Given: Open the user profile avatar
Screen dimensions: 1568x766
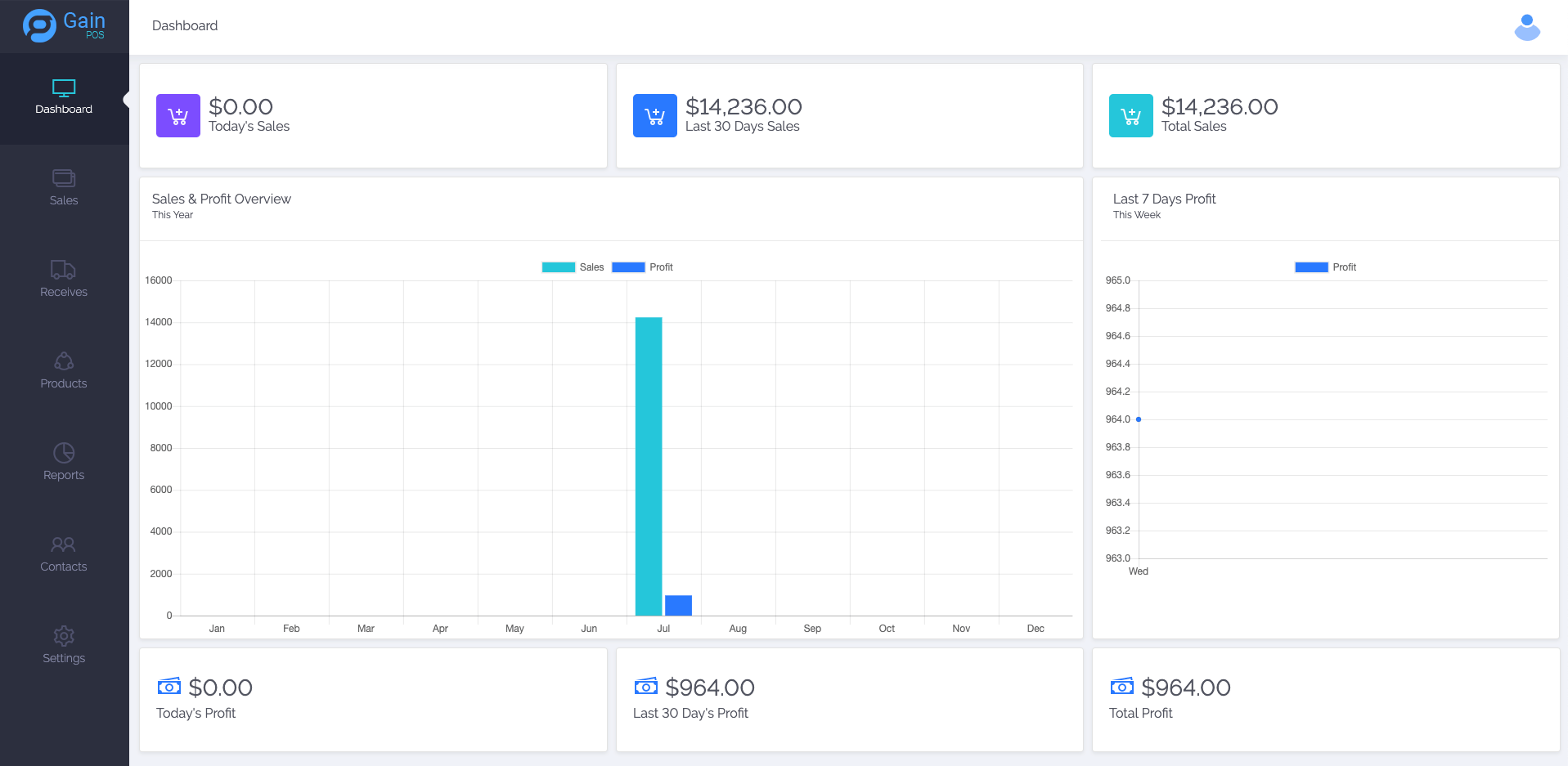Looking at the screenshot, I should click(1527, 27).
